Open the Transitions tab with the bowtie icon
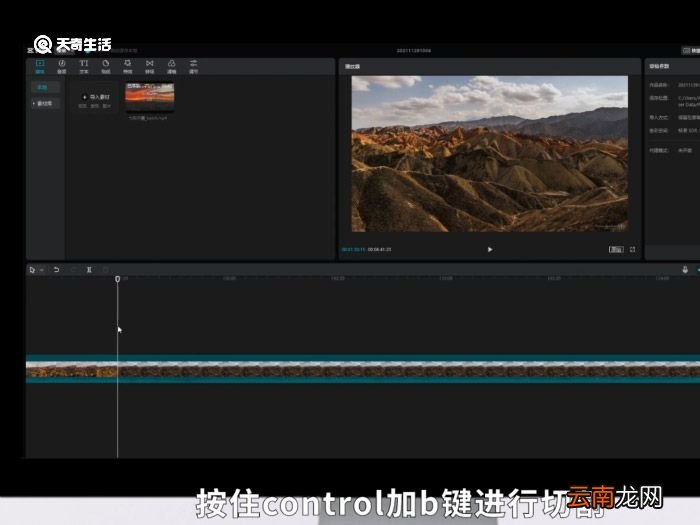 (x=150, y=67)
